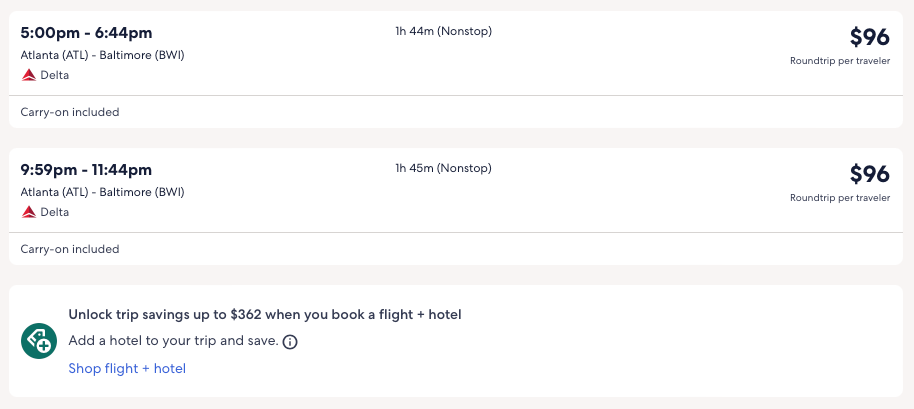Click Atlanta - Baltimore route on 9:59pm flight

coord(102,192)
